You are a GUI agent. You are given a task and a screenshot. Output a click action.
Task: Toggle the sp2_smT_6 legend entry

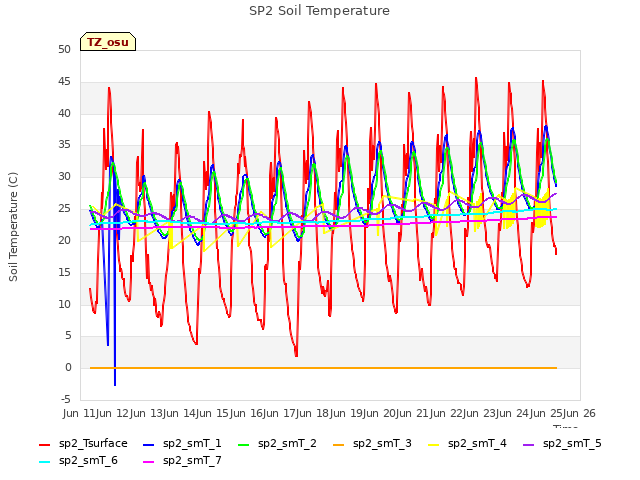pyautogui.click(x=78, y=461)
